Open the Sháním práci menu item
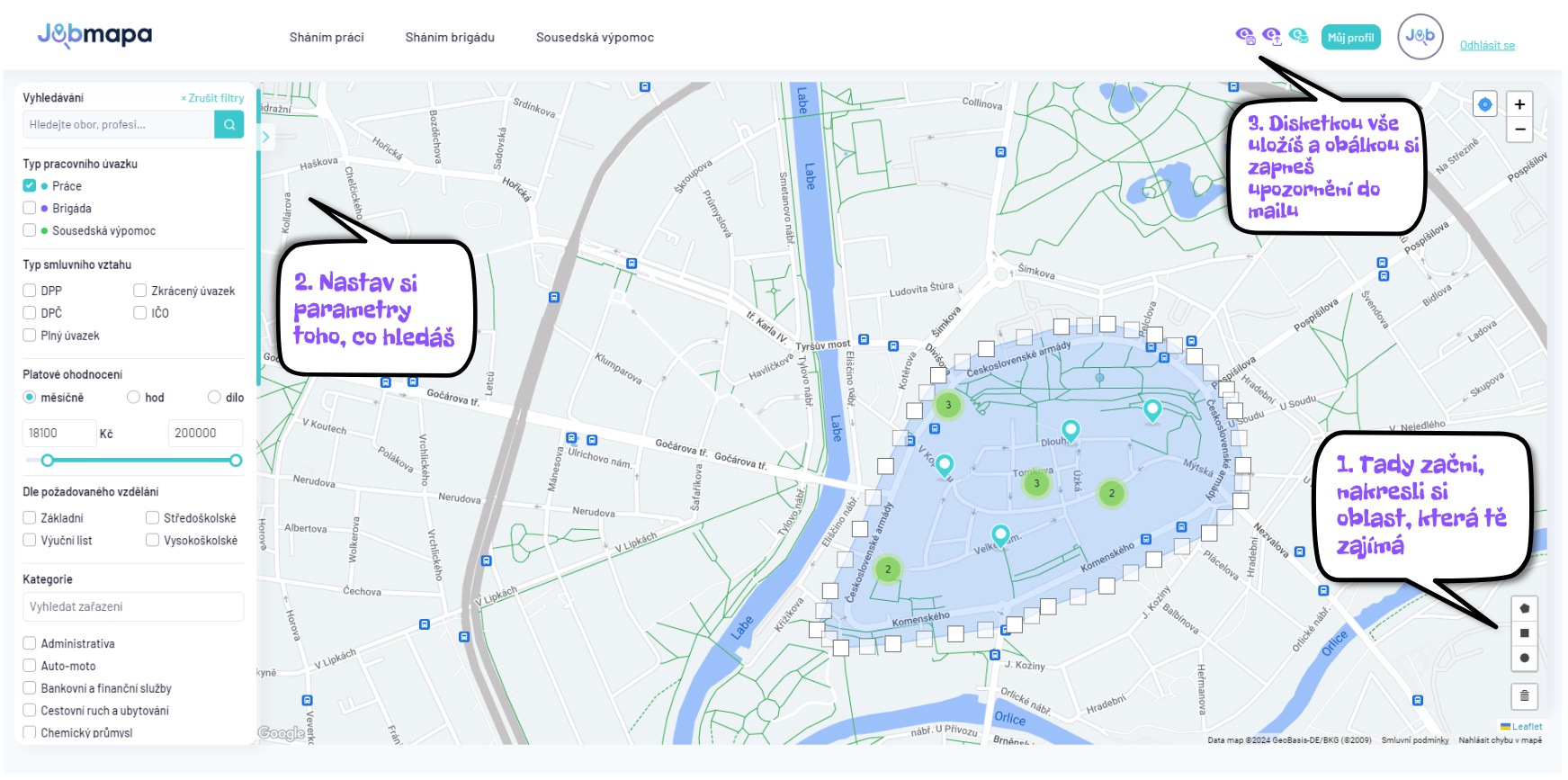Image resolution: width=1568 pixels, height=780 pixels. click(327, 38)
